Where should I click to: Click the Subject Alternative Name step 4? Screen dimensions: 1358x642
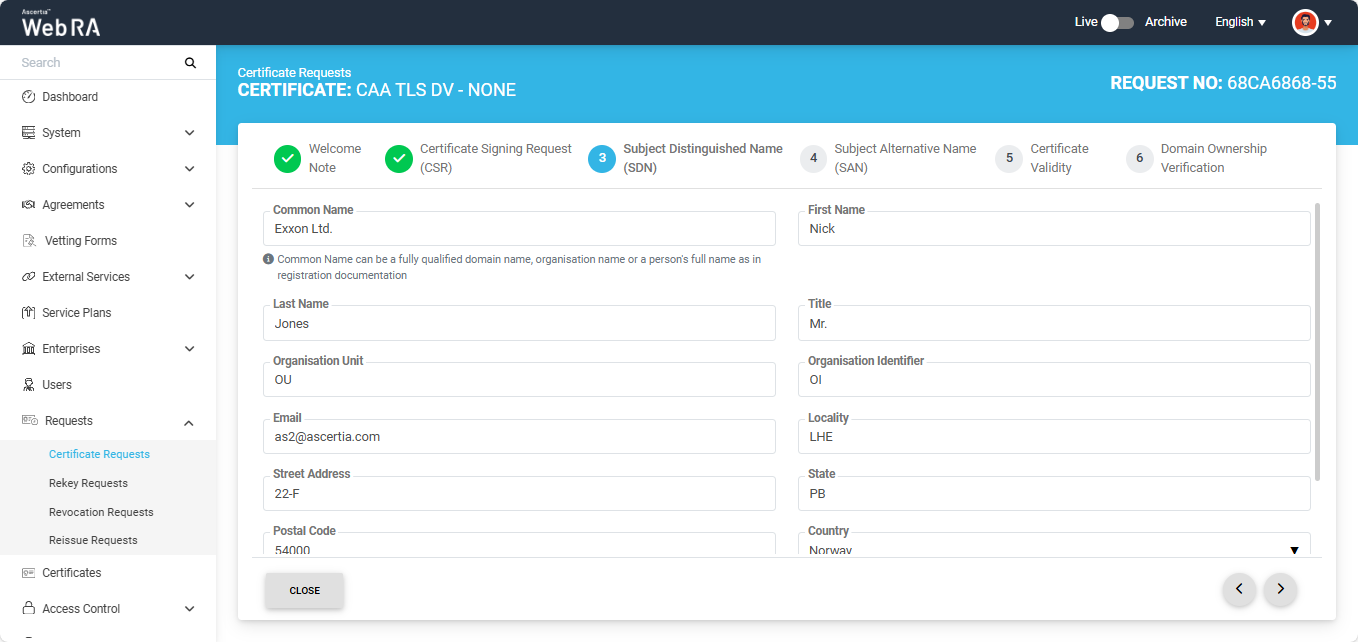890,158
